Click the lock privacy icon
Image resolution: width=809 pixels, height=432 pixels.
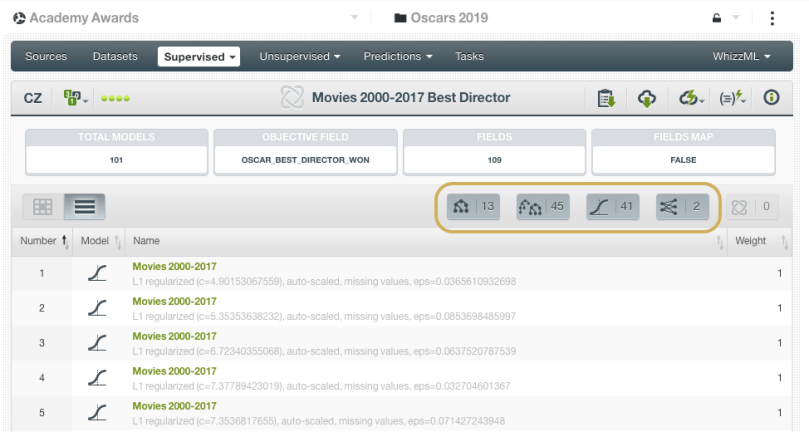point(717,18)
